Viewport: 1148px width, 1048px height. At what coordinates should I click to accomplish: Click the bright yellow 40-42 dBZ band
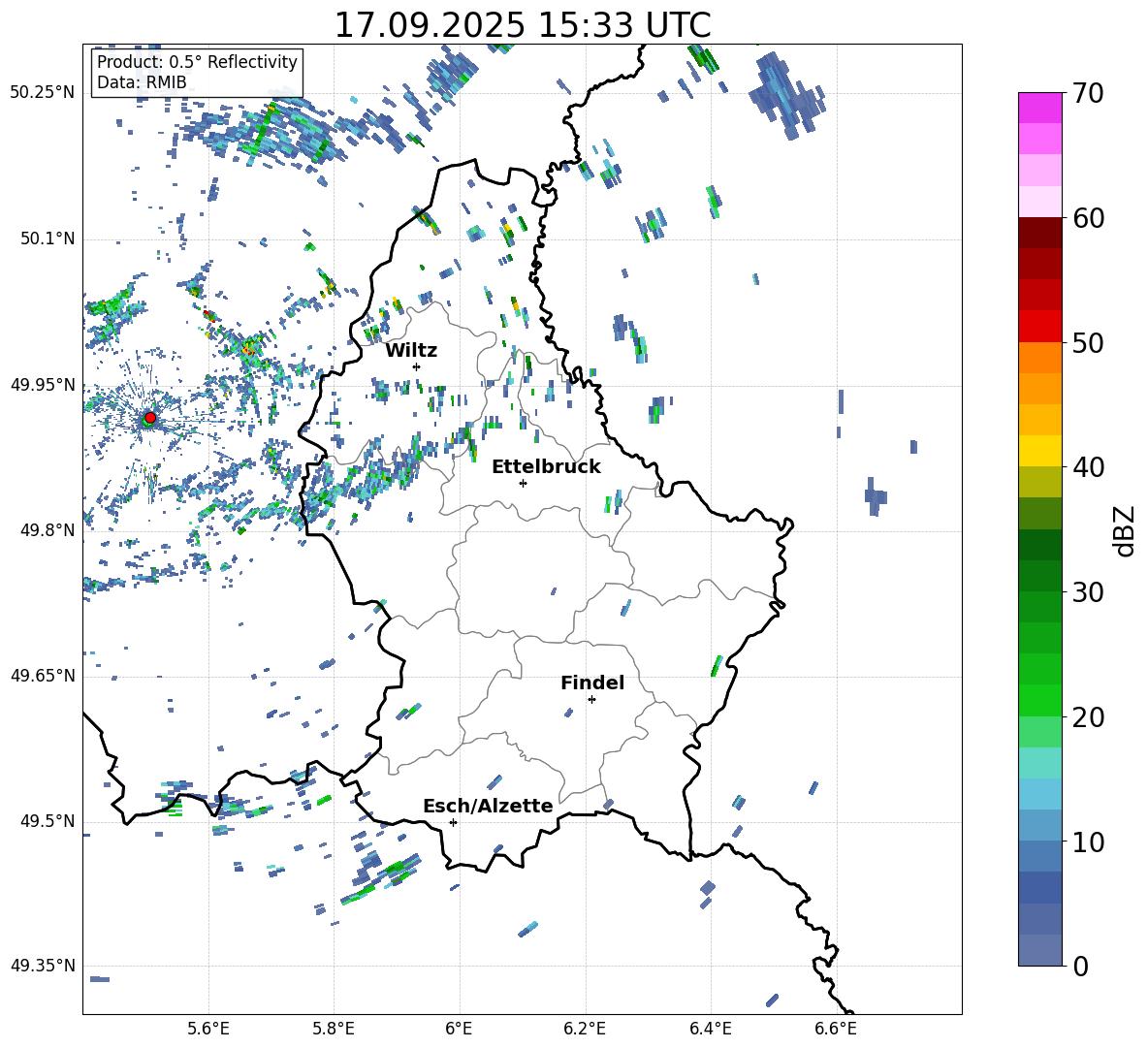click(1040, 451)
